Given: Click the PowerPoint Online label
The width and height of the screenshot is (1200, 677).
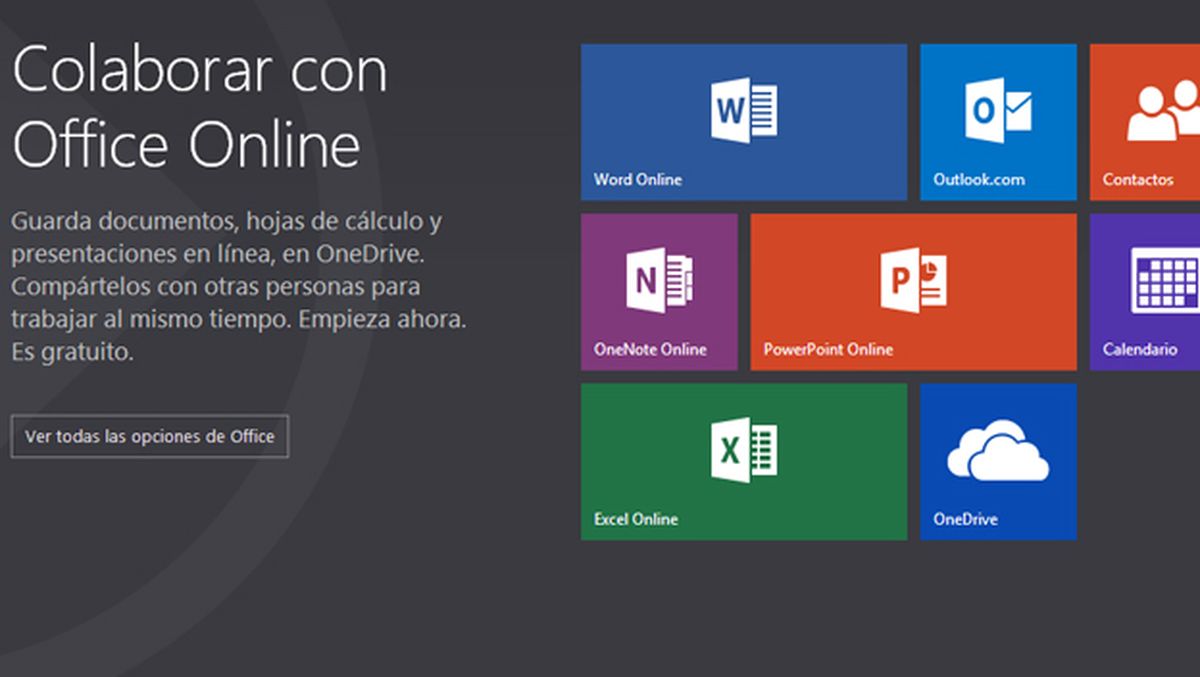Looking at the screenshot, I should (828, 350).
